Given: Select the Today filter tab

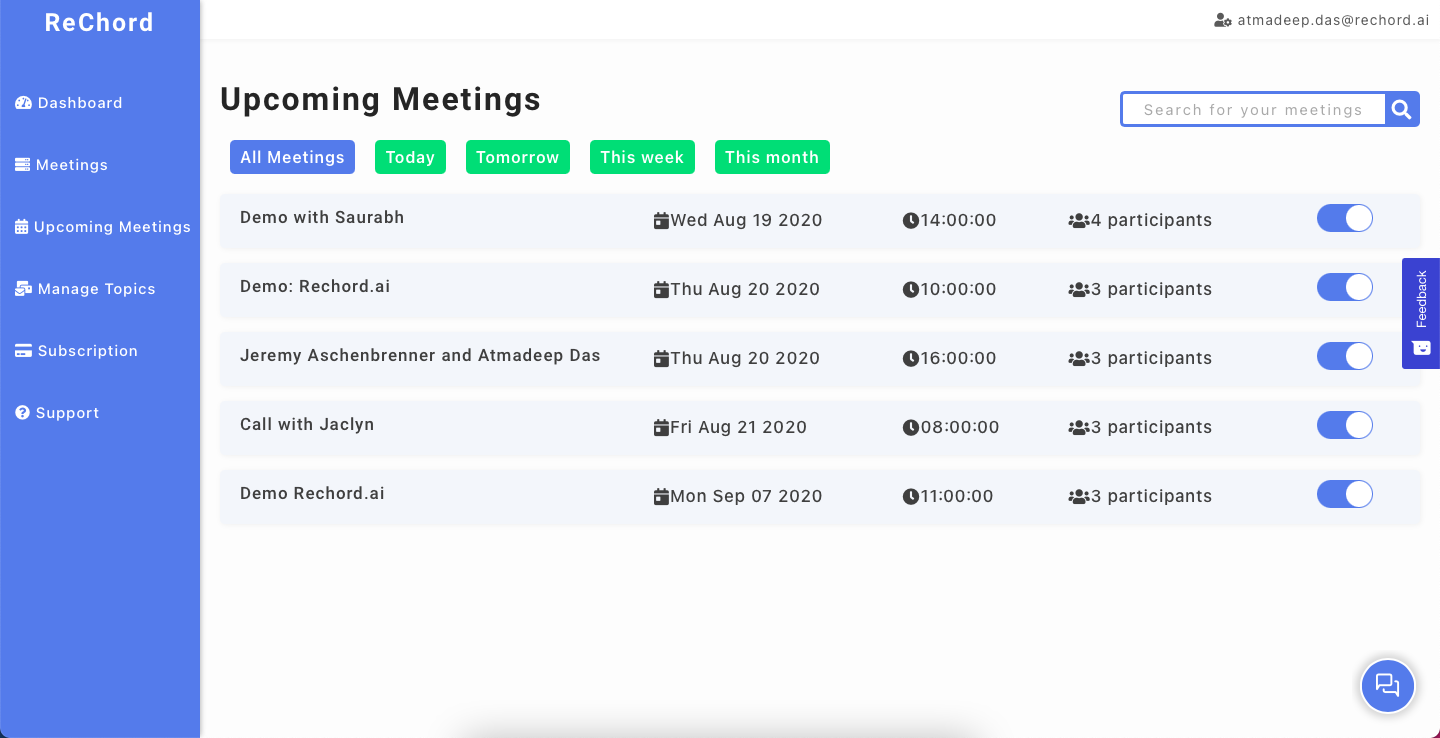Looking at the screenshot, I should tap(410, 157).
